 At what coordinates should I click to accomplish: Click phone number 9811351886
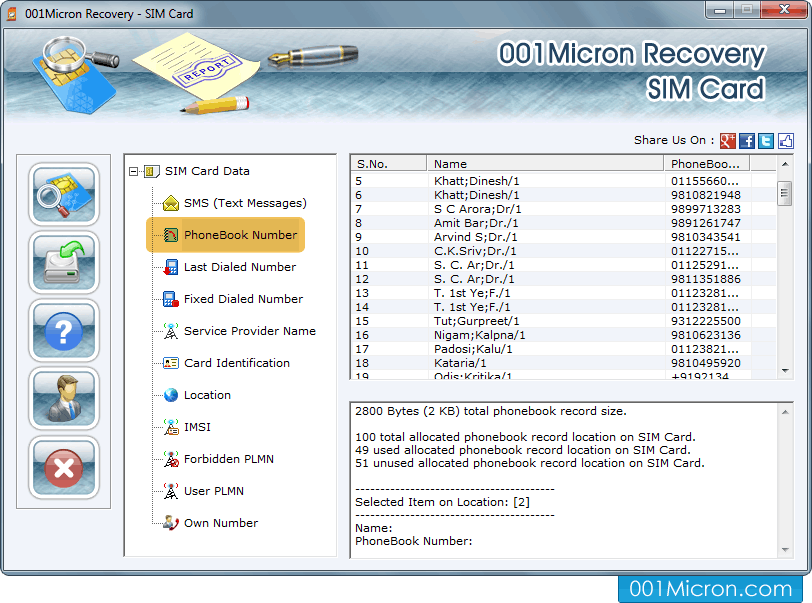706,279
